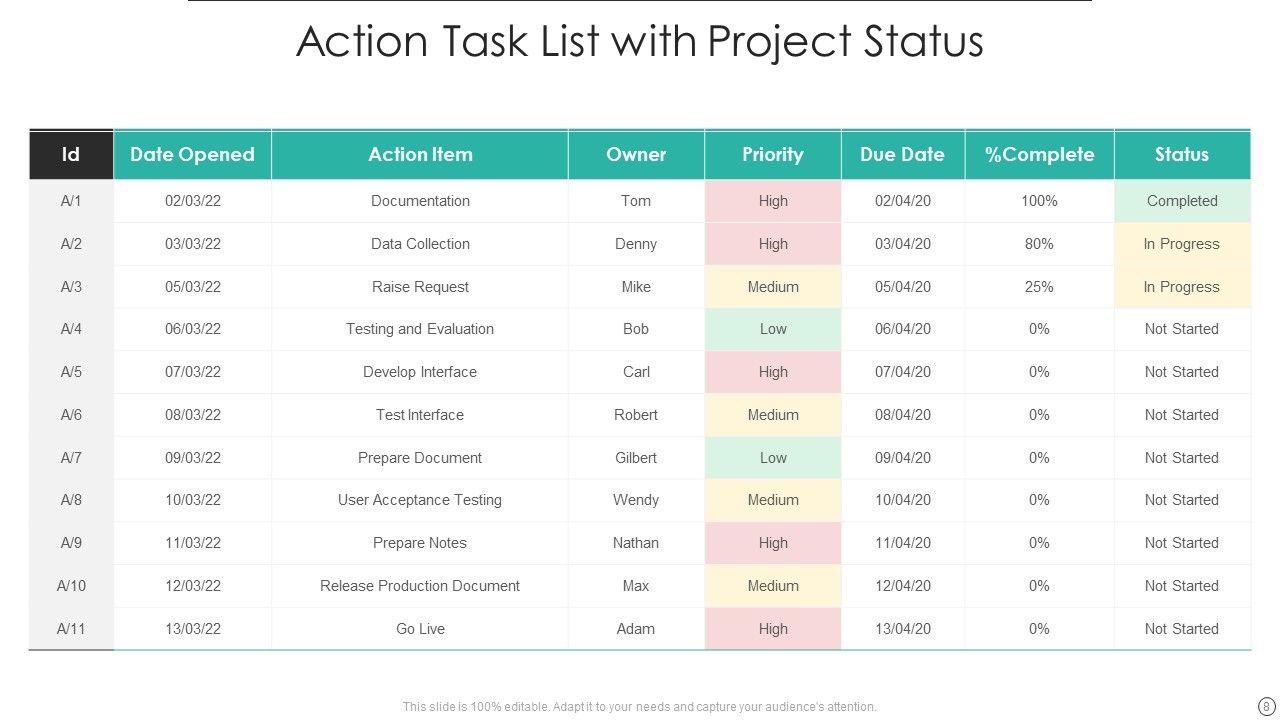Select the red High priority cell for Documentation
Viewport: 1280px width, 720px height.
click(773, 201)
